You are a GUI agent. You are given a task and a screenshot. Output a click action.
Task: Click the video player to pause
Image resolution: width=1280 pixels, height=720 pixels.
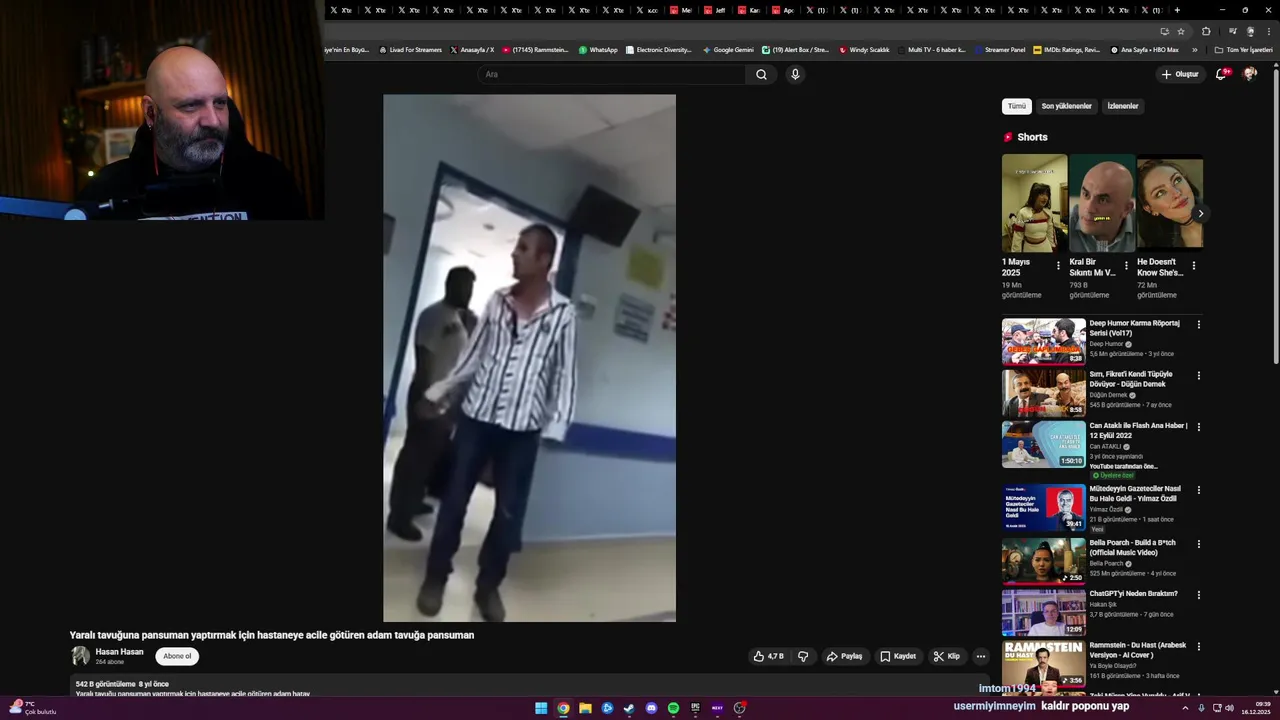pos(529,358)
